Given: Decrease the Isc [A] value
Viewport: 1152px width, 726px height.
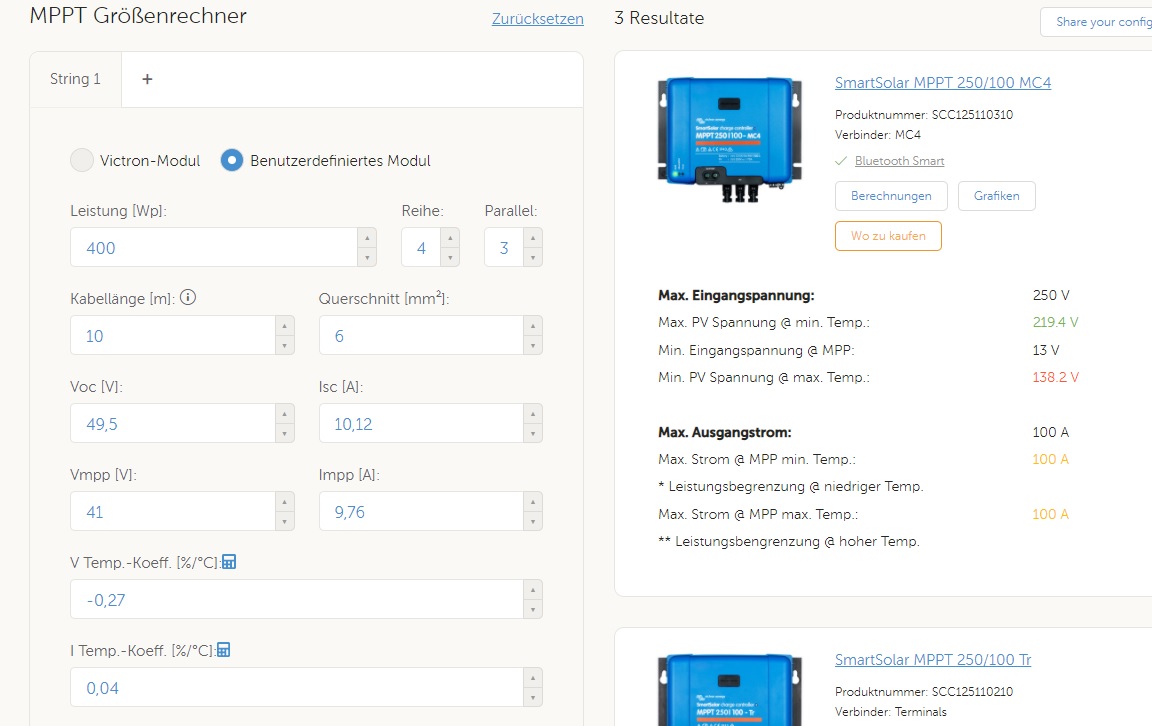Looking at the screenshot, I should tap(533, 434).
